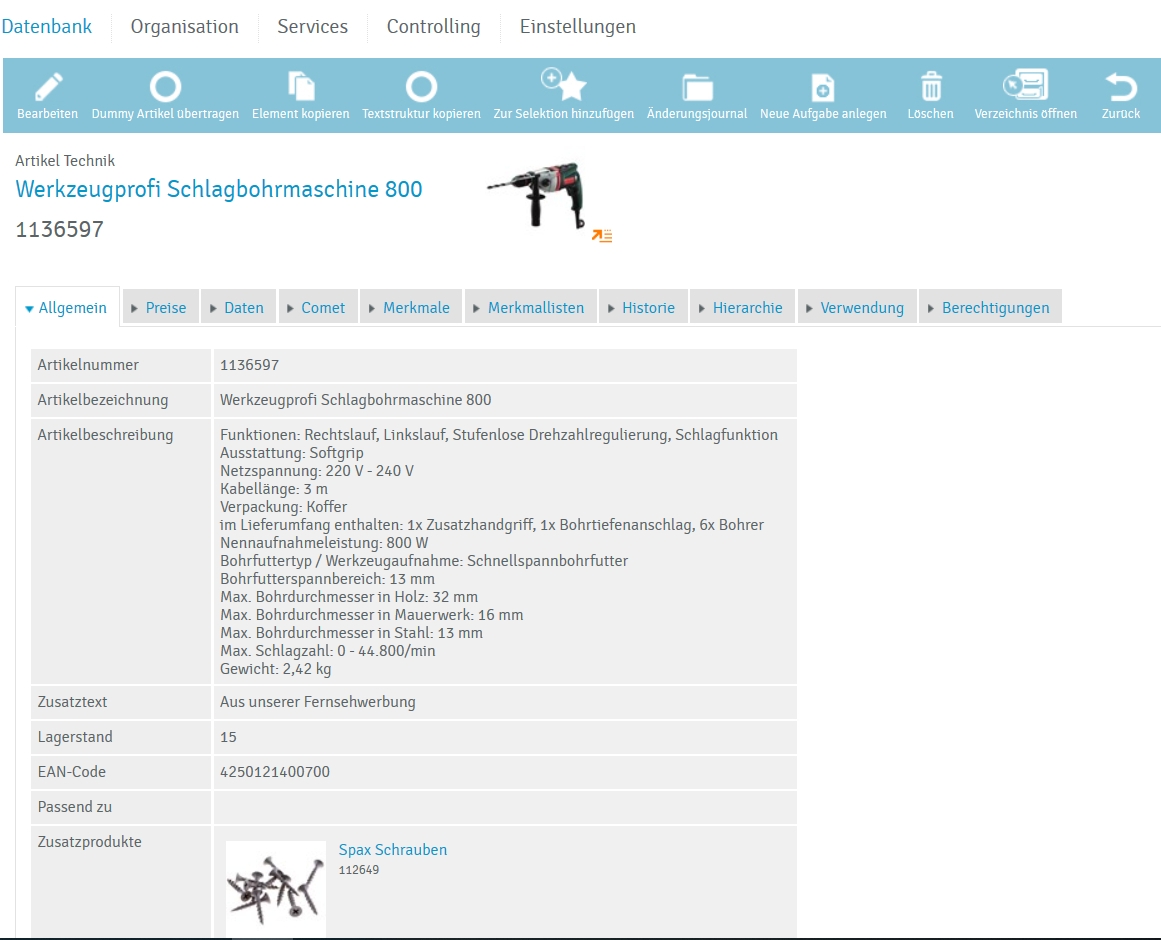
Task: Expand the Preise tab
Action: click(161, 308)
